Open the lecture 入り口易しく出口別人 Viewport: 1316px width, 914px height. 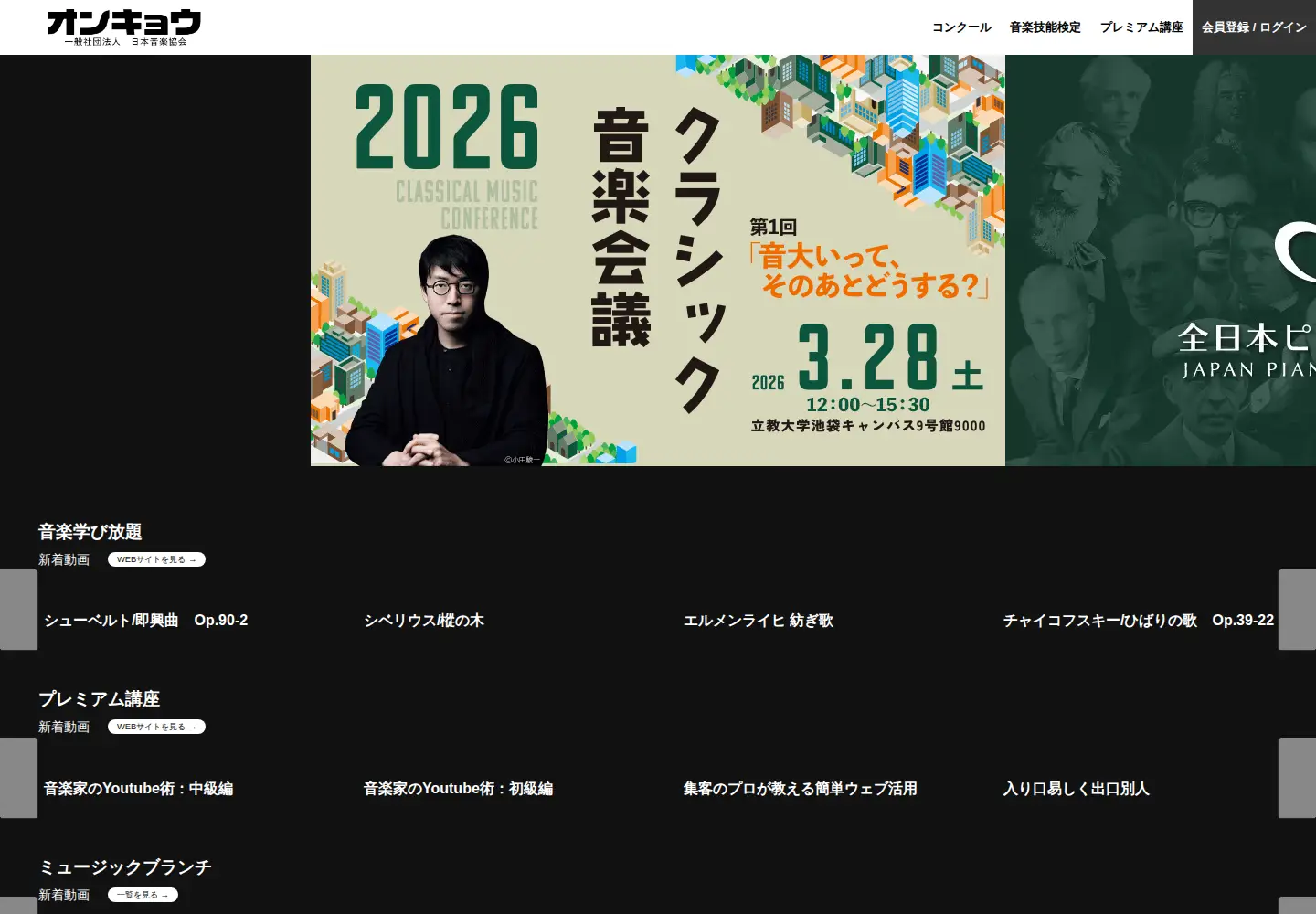pos(1077,789)
